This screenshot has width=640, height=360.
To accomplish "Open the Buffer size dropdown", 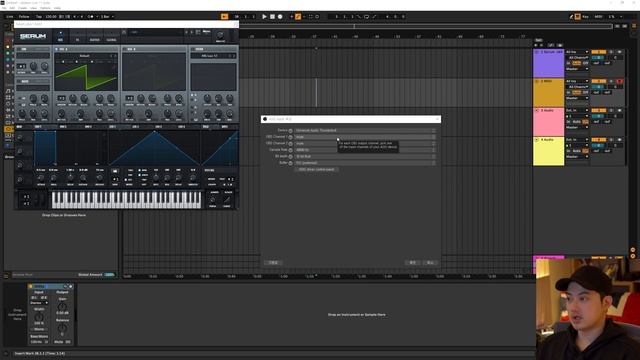I will point(365,163).
